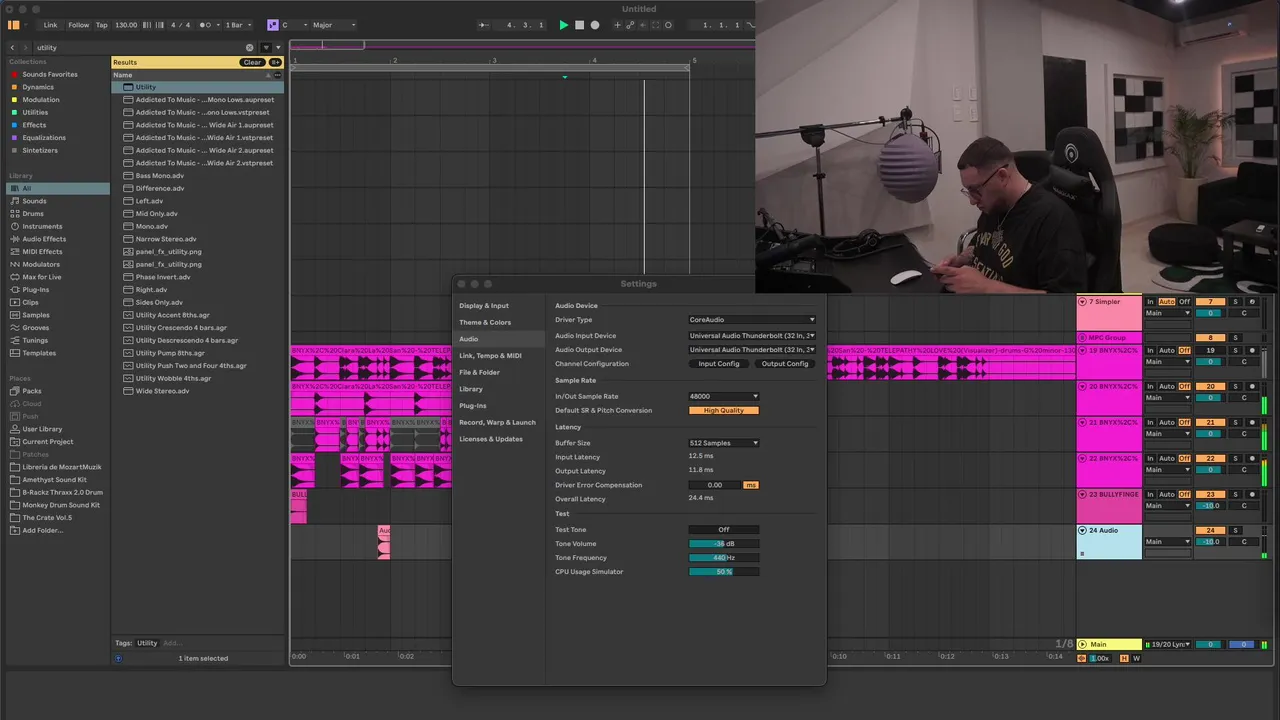Image resolution: width=1280 pixels, height=720 pixels.
Task: Open Sounds library category
Action: click(34, 201)
